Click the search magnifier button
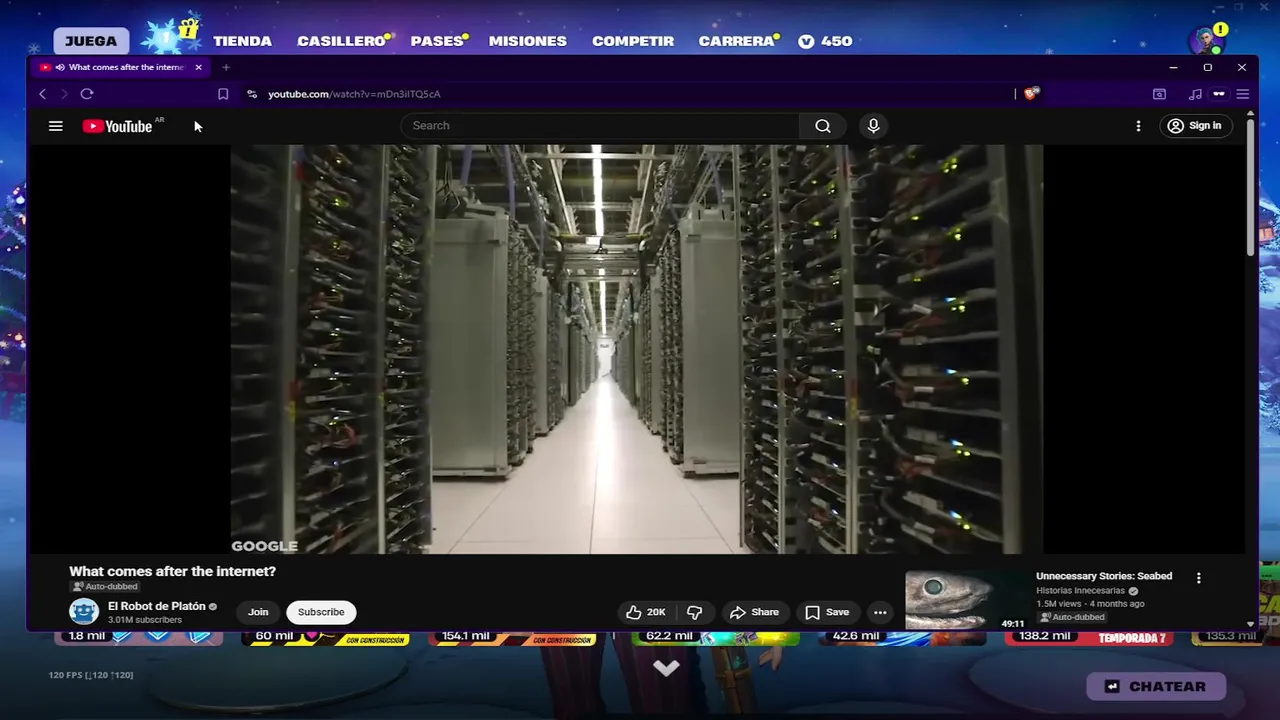Viewport: 1280px width, 720px height. 823,126
